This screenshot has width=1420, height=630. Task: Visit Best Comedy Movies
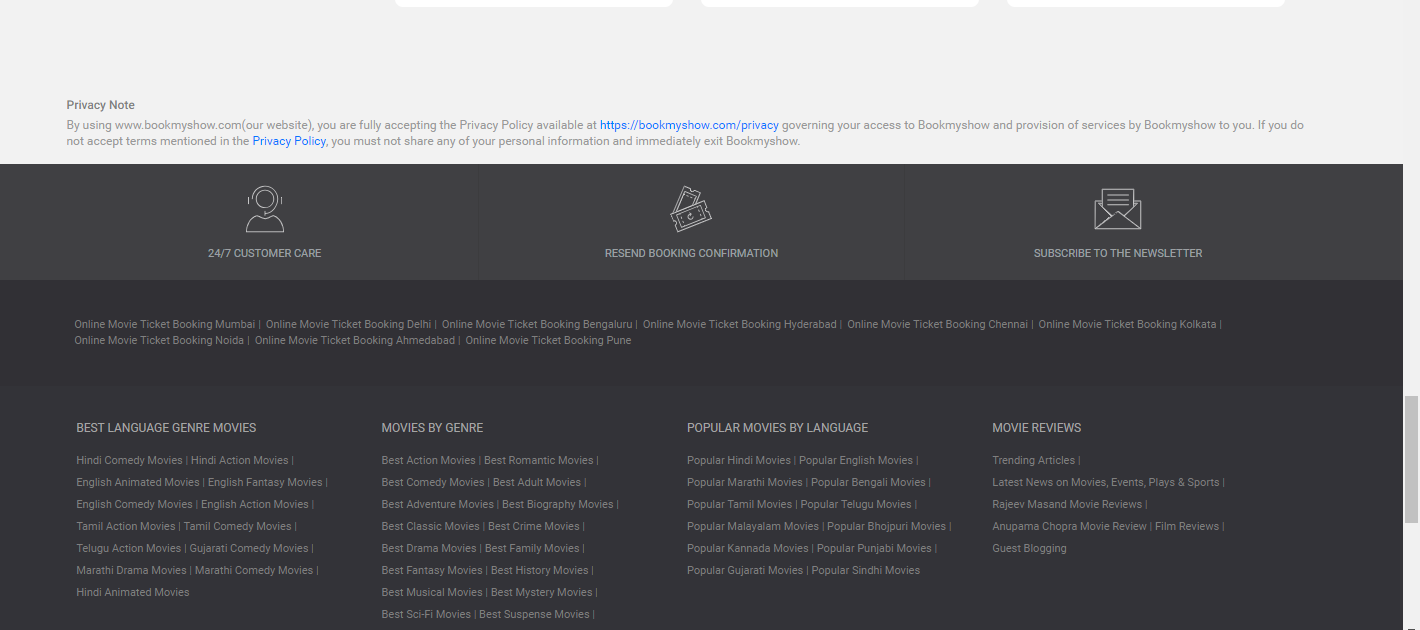pos(433,482)
